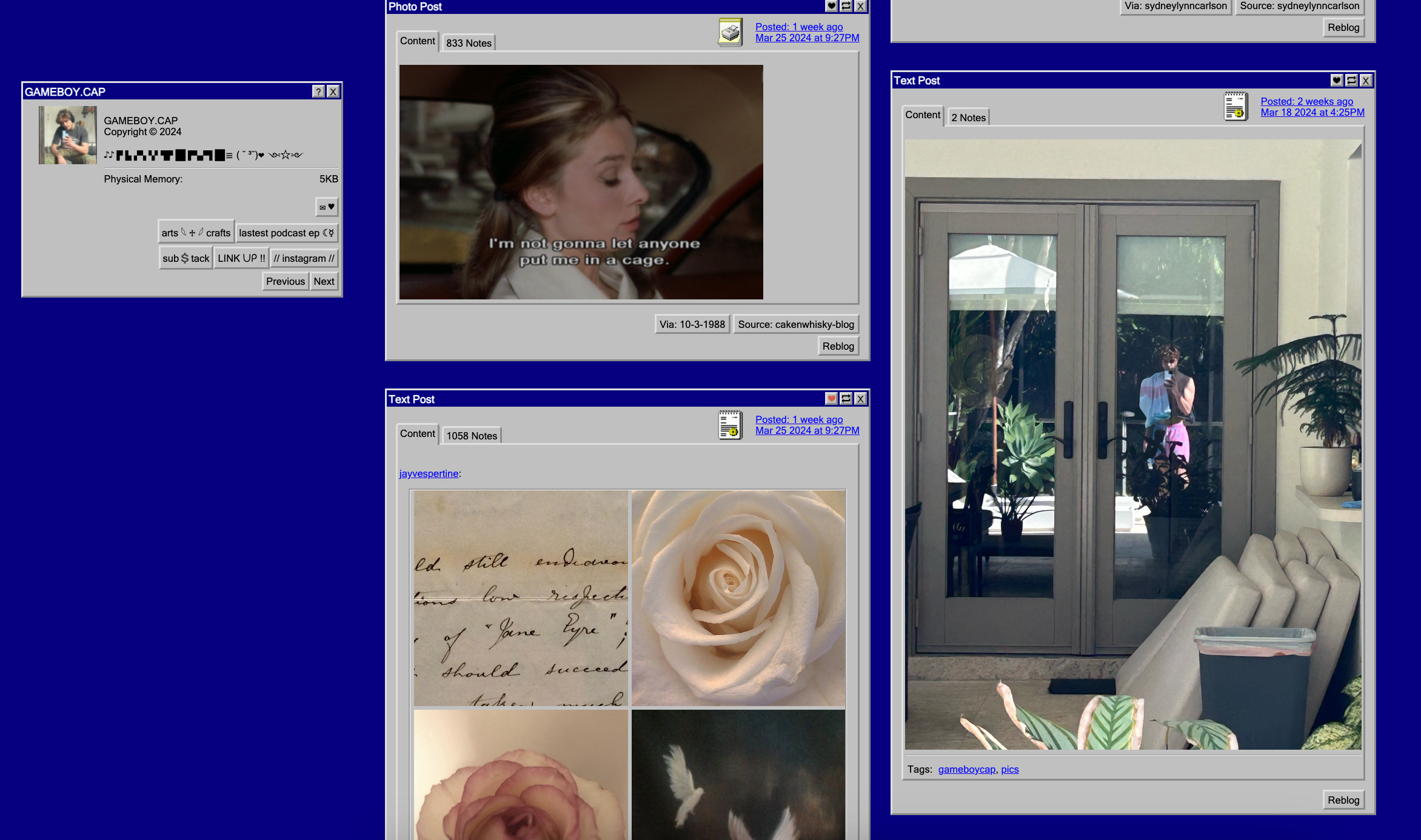Click reblog arrows icon on Mar 18 Text Post
The image size is (1421, 840).
click(x=1351, y=80)
